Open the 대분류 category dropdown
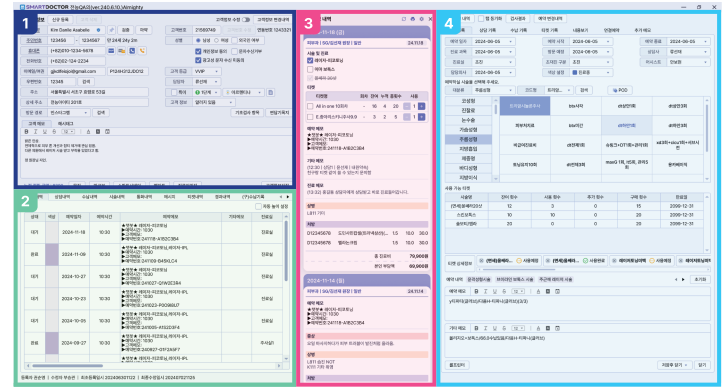726x390 pixels. (x=494, y=90)
